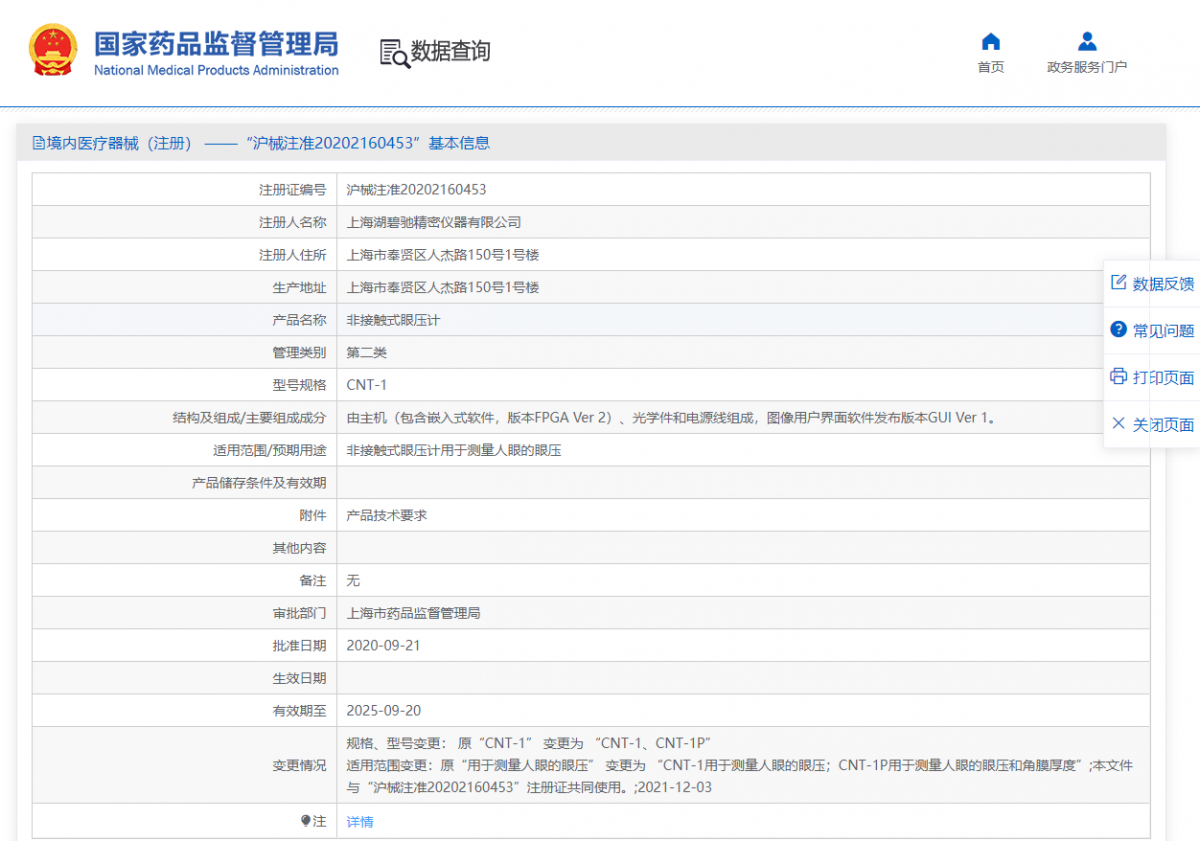Click the national emblem logo

pyautogui.click(x=52, y=50)
